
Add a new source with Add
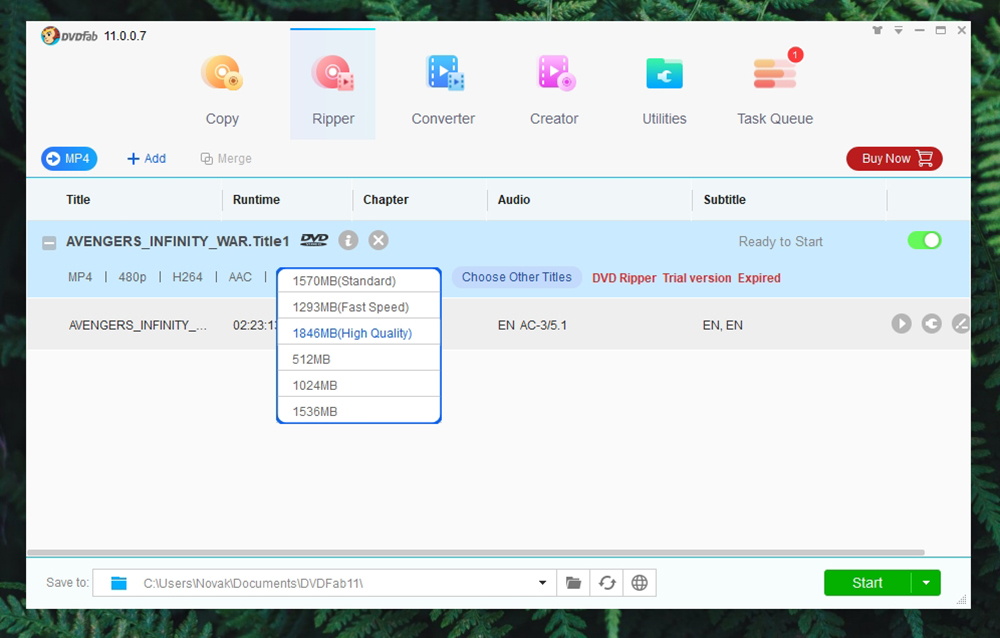(147, 159)
